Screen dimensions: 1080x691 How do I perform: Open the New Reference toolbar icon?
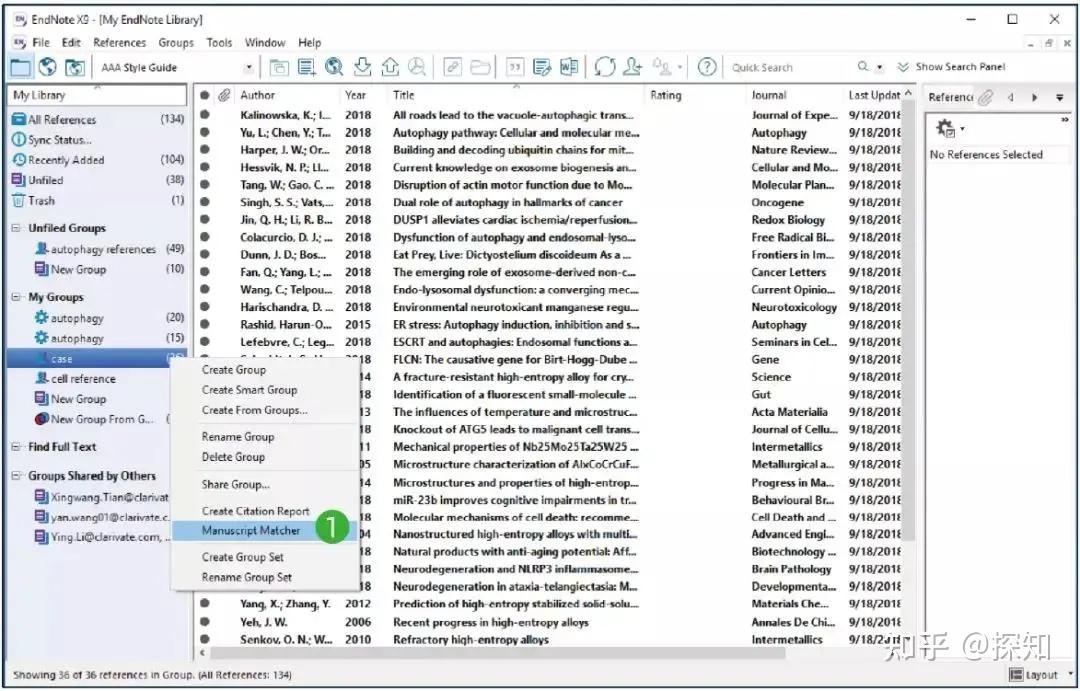[x=306, y=66]
